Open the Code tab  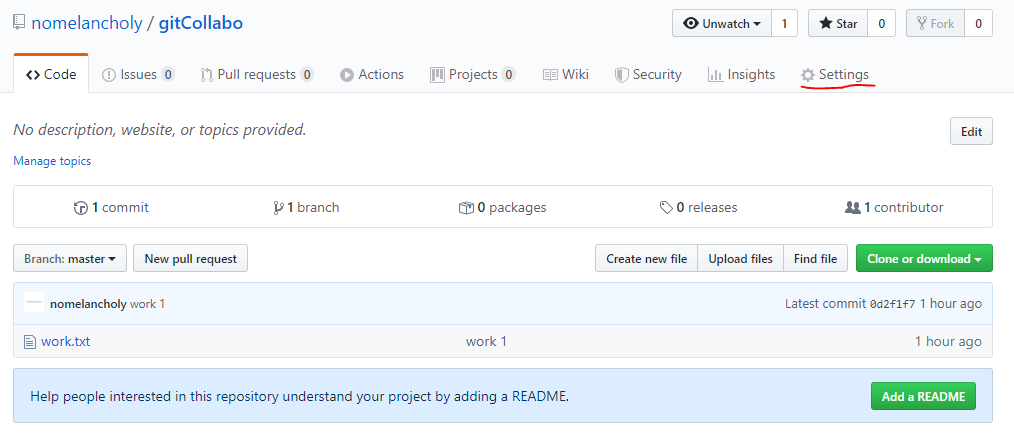pyautogui.click(x=51, y=74)
